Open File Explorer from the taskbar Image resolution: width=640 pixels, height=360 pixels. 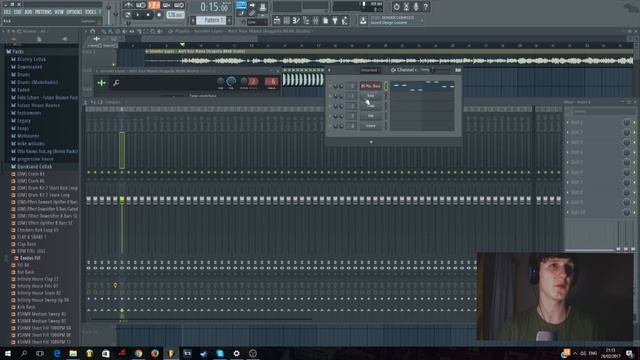coord(73,353)
